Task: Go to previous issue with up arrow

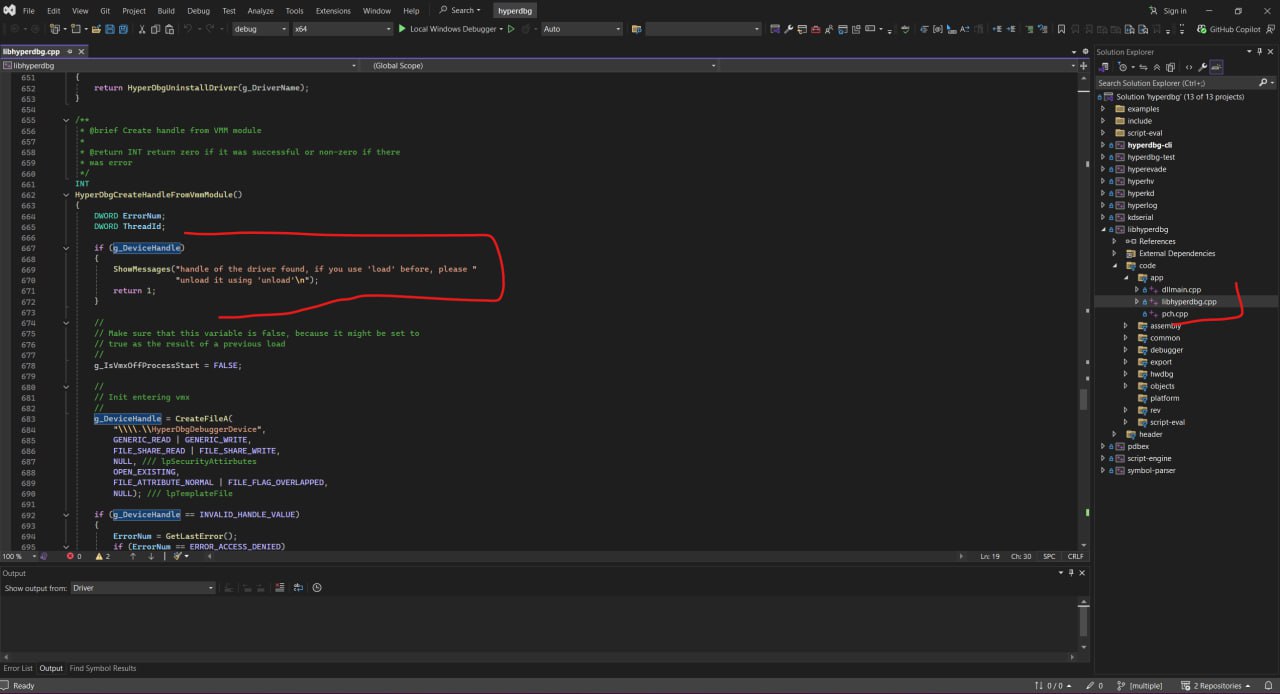Action: pyautogui.click(x=132, y=556)
